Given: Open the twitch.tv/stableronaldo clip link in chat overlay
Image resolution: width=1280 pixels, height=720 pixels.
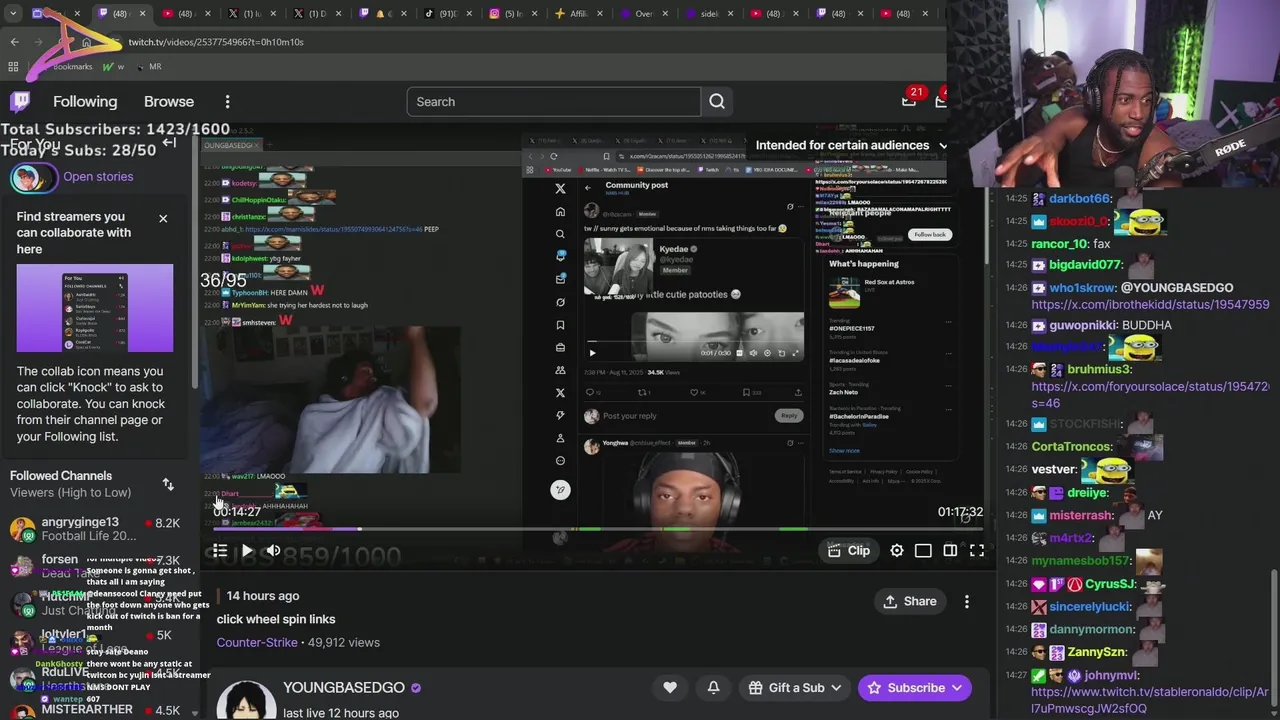Looking at the screenshot, I should tap(1149, 700).
